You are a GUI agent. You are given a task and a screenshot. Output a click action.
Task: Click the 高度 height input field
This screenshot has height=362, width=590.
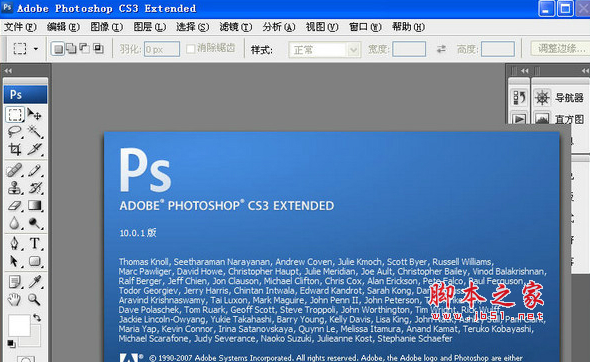[498, 49]
